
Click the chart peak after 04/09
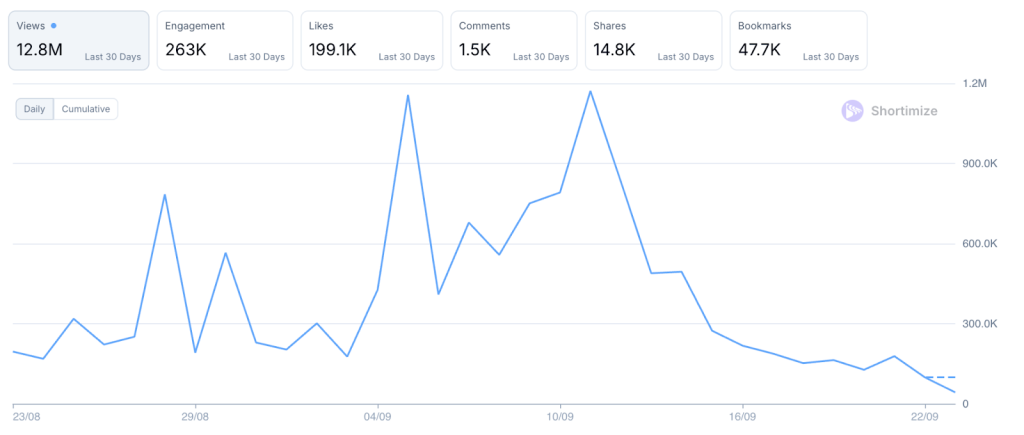[408, 96]
